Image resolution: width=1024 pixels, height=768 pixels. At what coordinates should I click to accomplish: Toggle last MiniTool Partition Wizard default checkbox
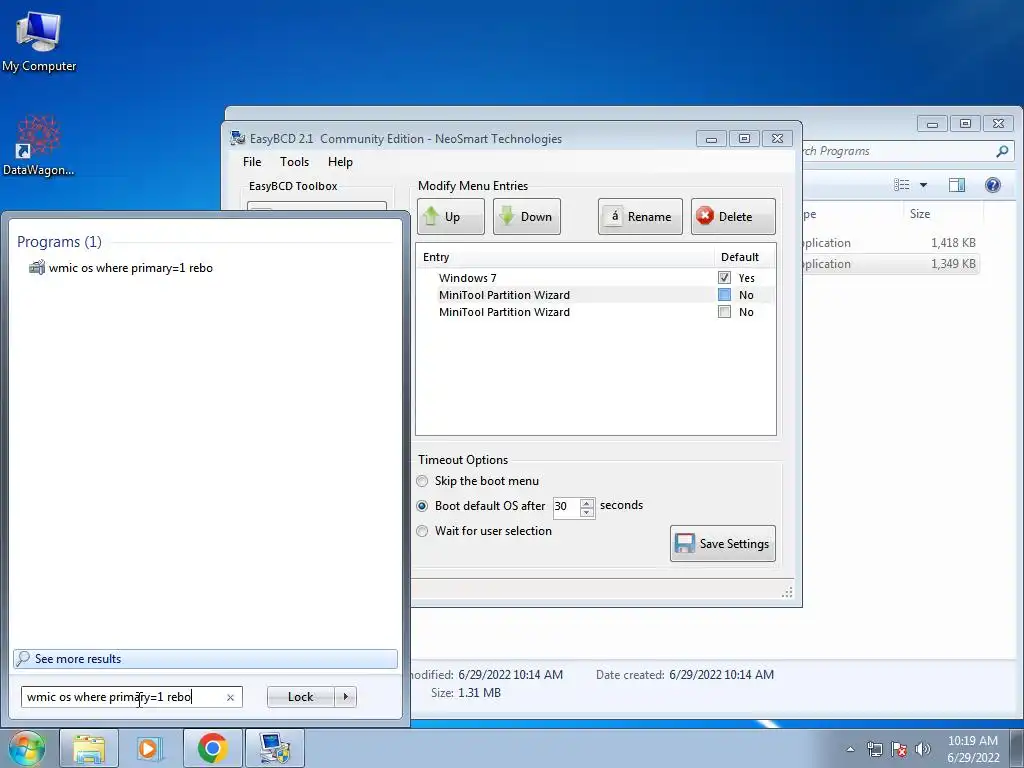724,312
